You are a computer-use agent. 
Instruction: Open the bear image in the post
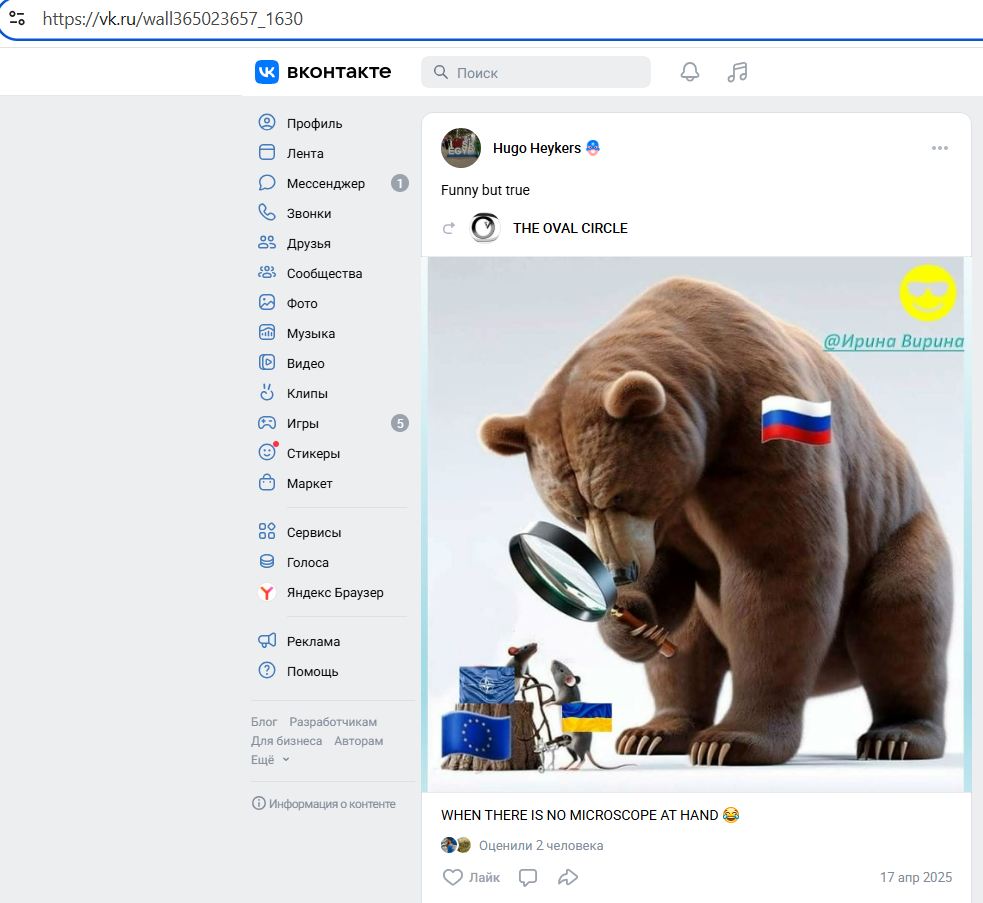[x=696, y=524]
